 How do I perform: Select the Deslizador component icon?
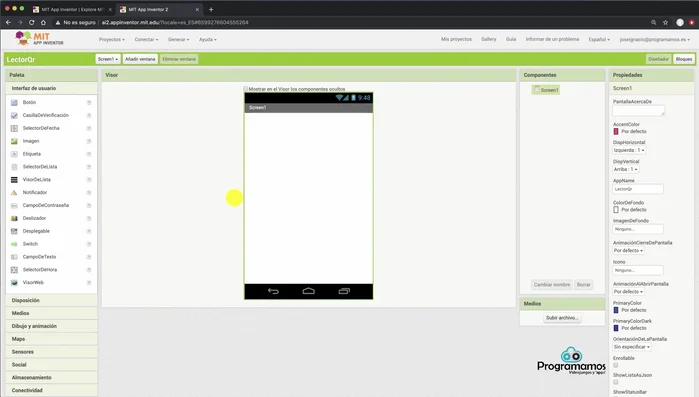(14, 218)
